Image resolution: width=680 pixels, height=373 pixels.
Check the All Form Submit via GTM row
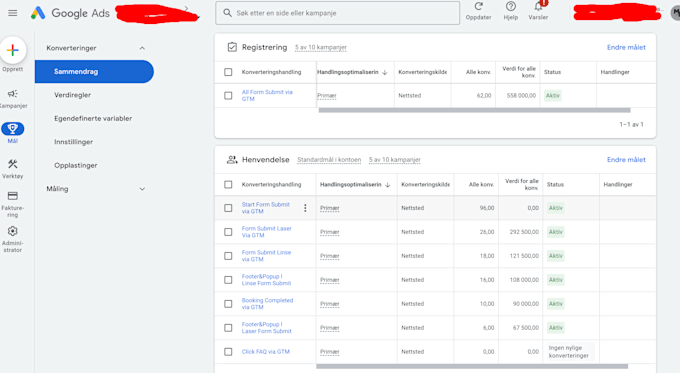coord(228,95)
